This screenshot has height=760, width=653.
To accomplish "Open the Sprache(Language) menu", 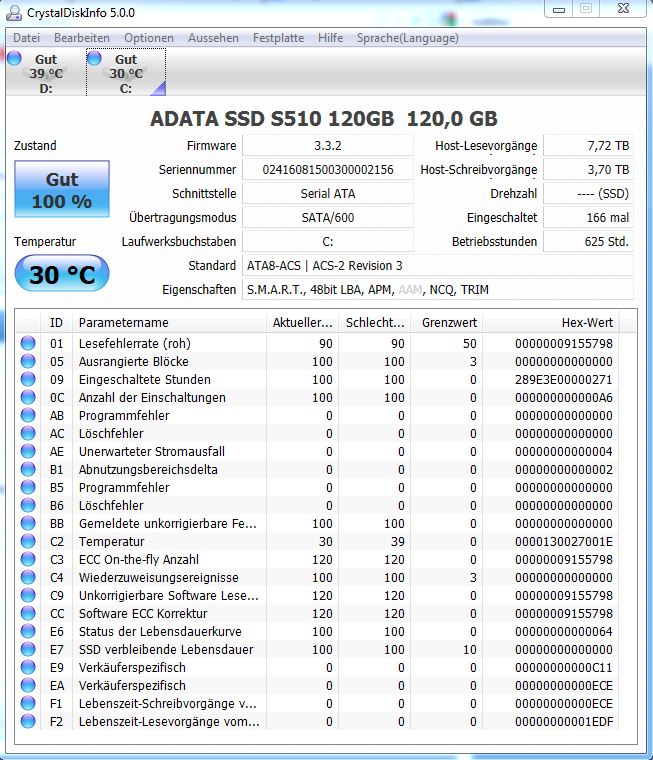I will tap(408, 38).
